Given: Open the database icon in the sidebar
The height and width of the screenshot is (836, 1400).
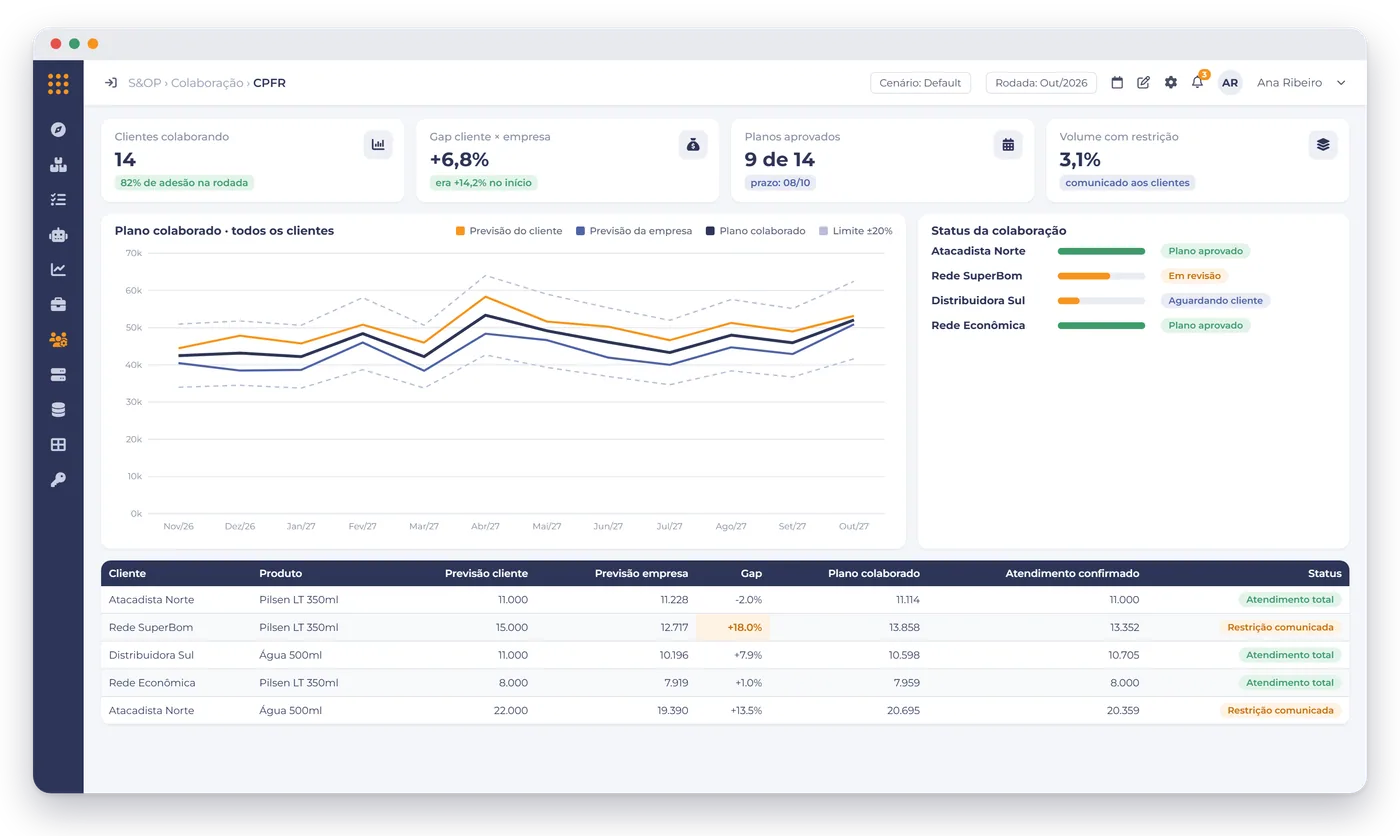Looking at the screenshot, I should tap(58, 409).
